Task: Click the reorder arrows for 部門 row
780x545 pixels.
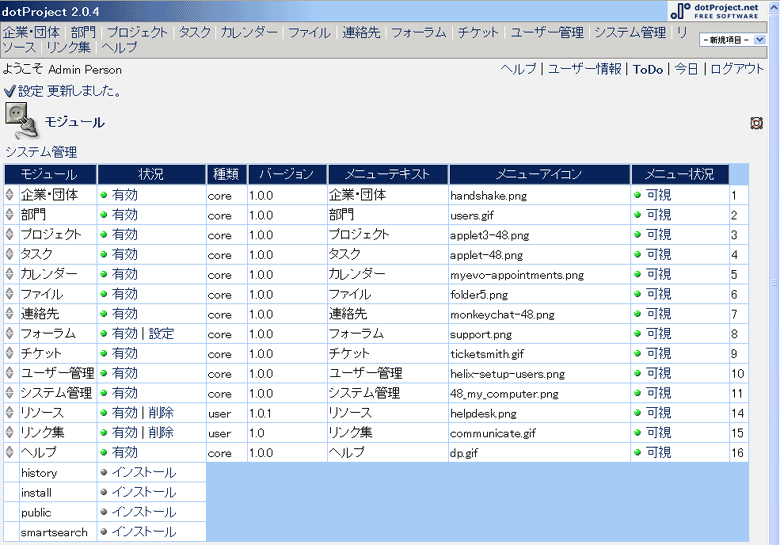Action: pos(9,215)
